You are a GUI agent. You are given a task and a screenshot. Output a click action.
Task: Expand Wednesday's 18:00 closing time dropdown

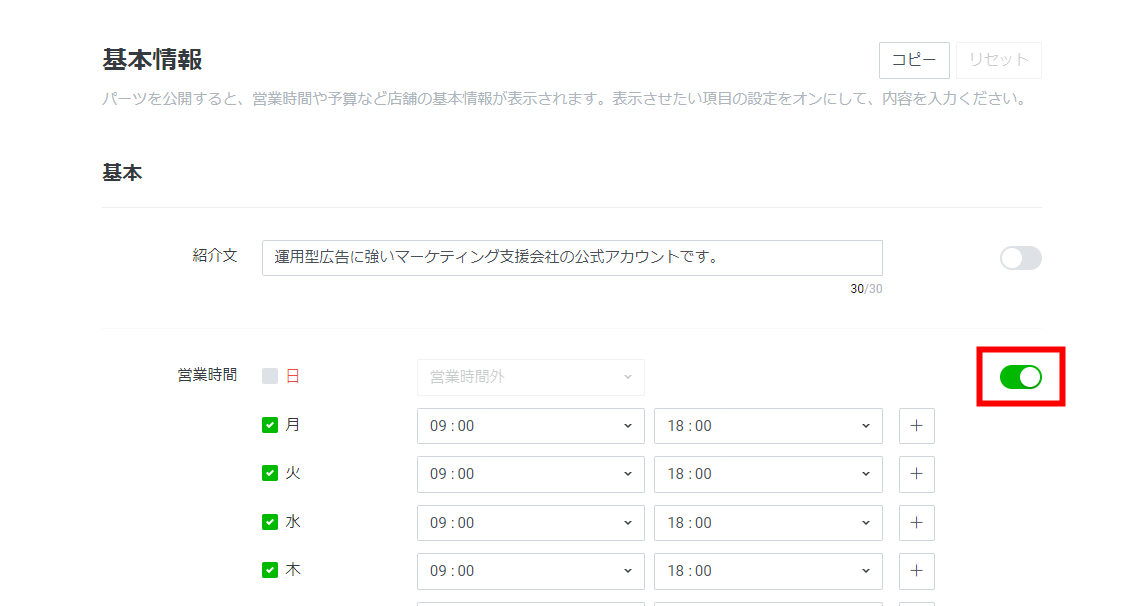[767, 522]
